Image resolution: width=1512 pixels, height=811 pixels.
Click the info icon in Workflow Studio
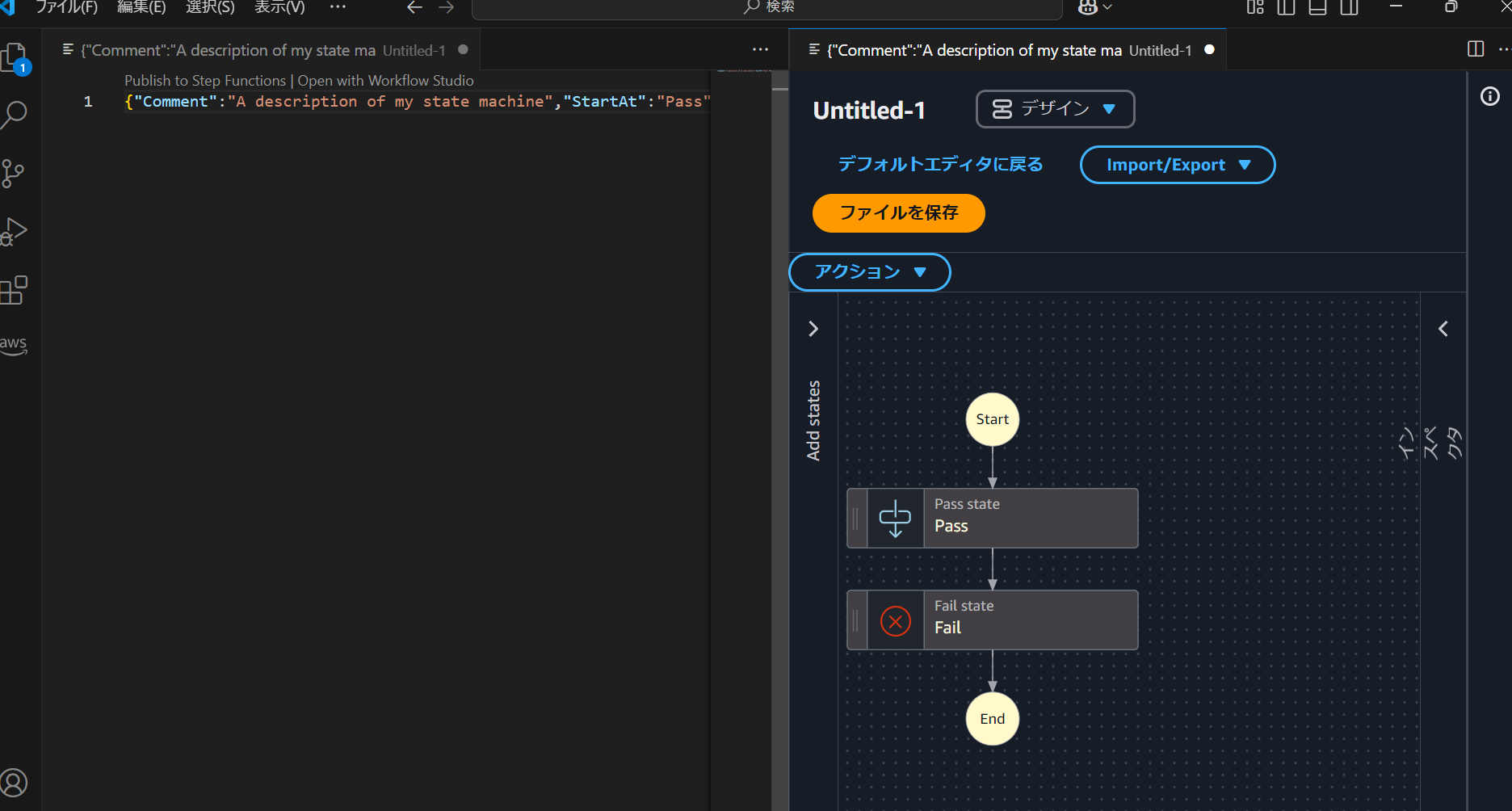1490,96
